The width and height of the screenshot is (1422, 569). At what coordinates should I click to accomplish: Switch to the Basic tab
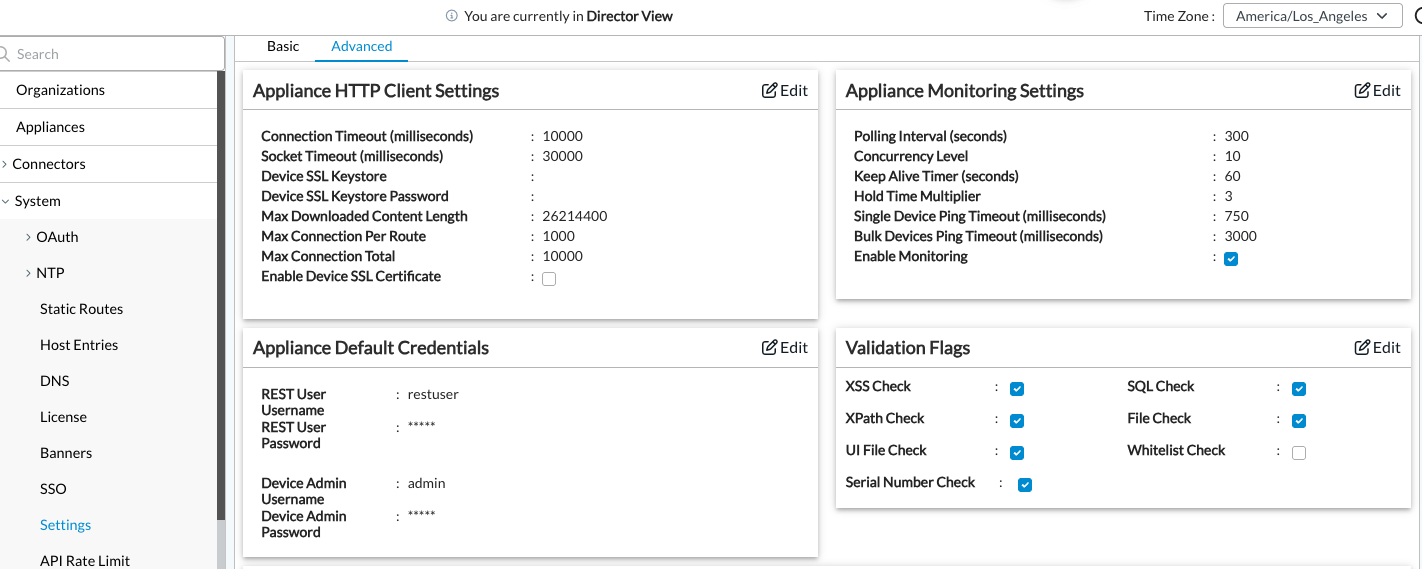coord(283,46)
